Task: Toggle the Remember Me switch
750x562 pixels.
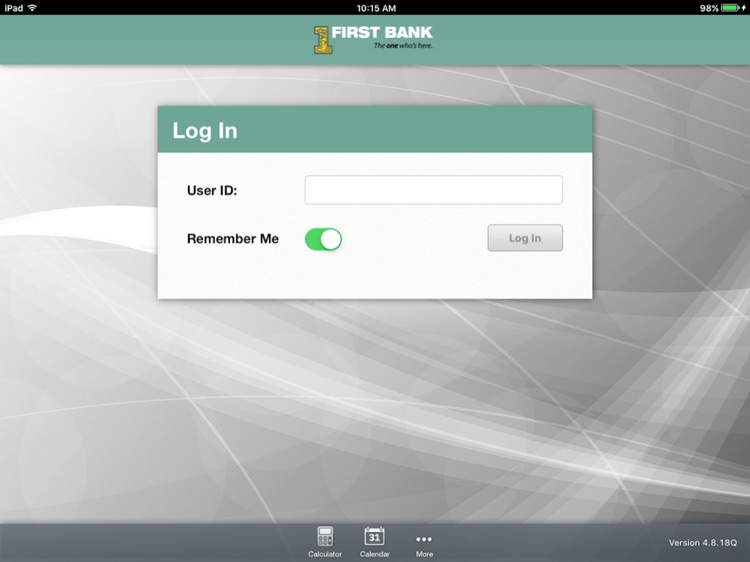Action: point(323,239)
